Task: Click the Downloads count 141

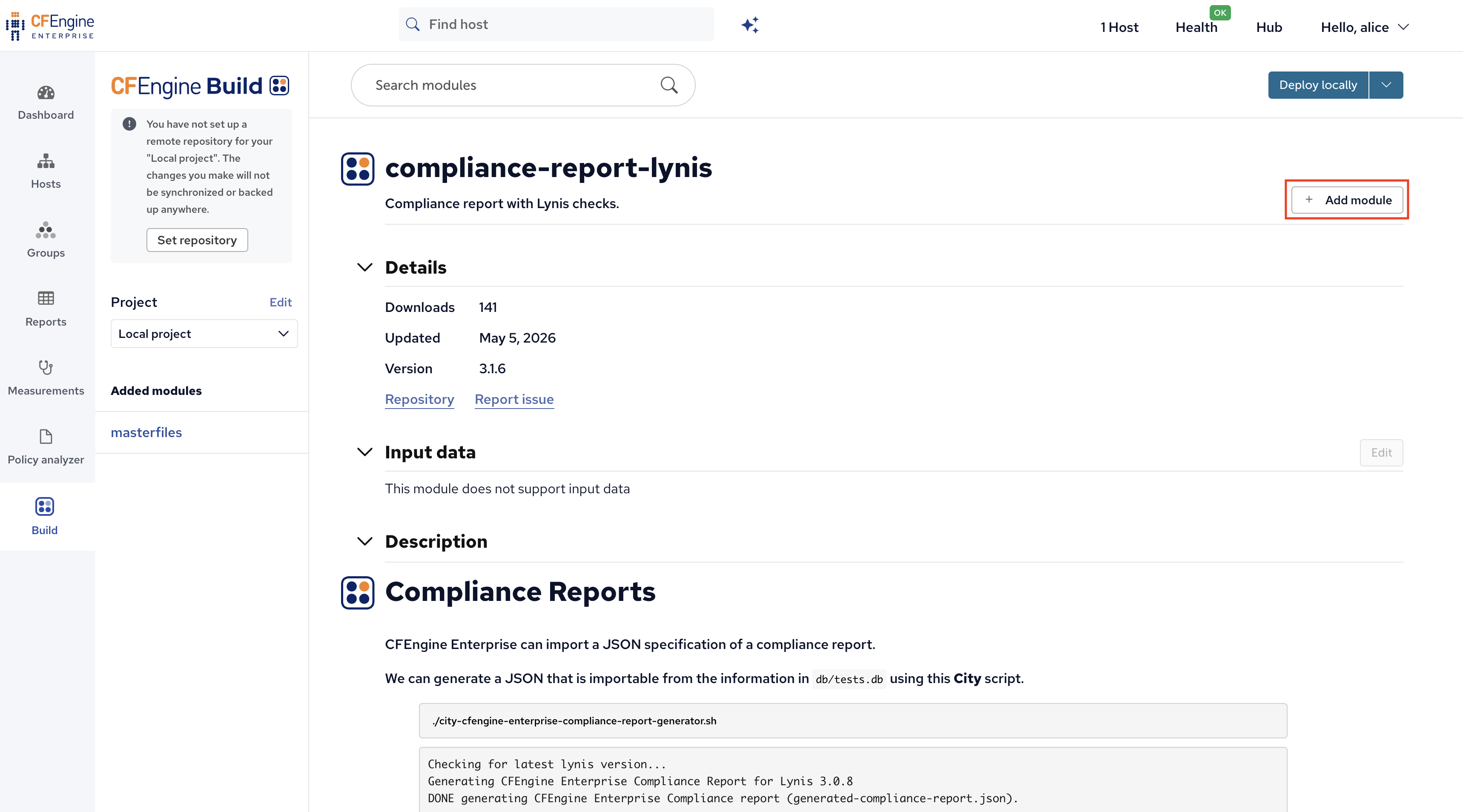Action: click(488, 307)
